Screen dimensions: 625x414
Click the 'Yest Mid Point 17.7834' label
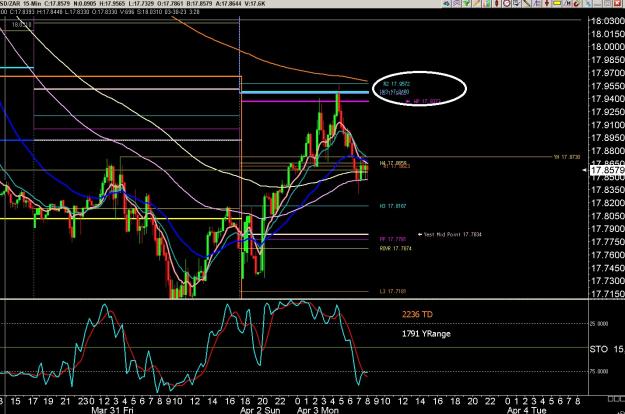tap(452, 235)
